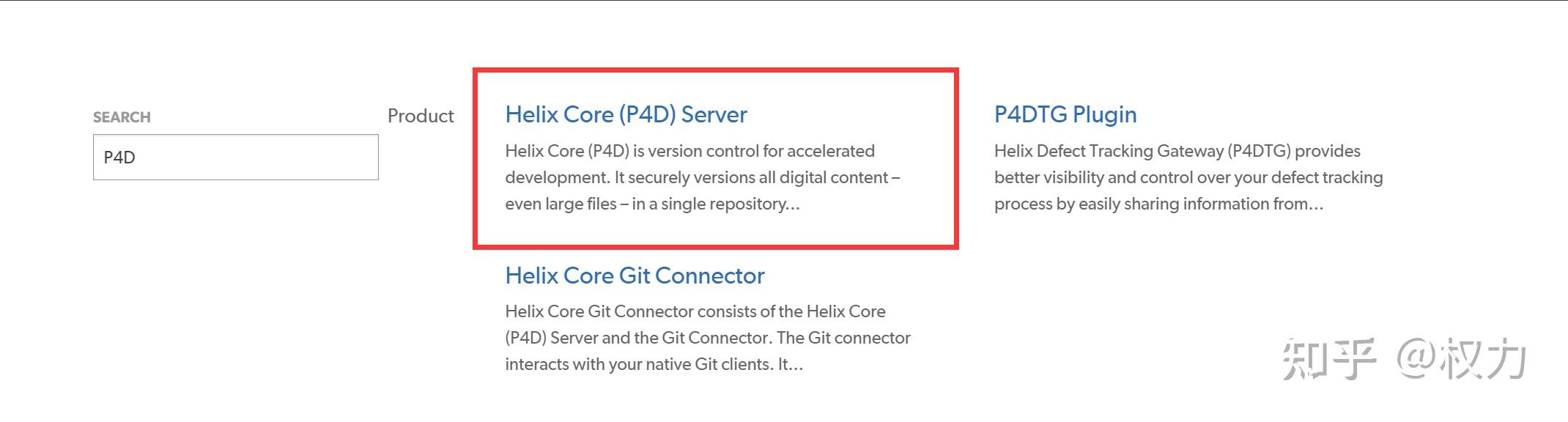Screen dimensions: 1568x422
Task: Open the P4DTG Plugin link
Action: click(1065, 114)
